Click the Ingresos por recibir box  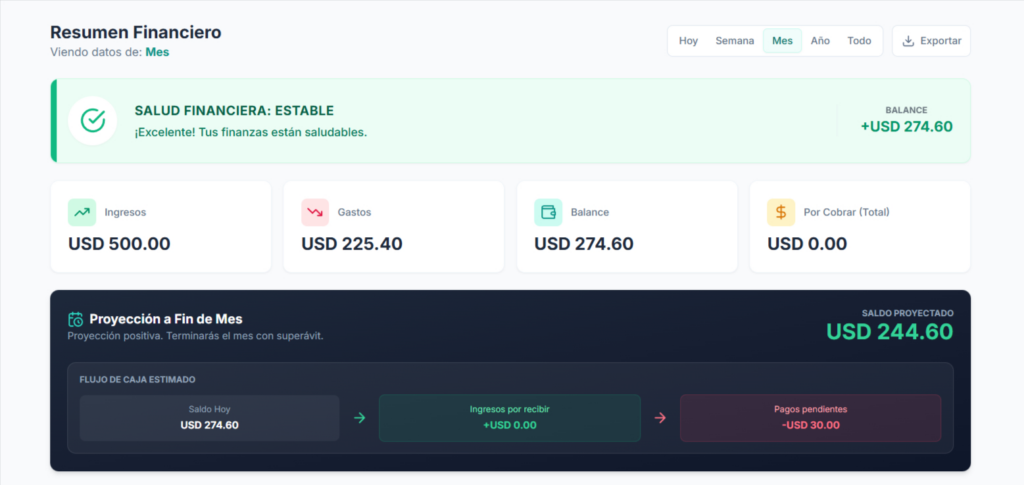point(509,418)
